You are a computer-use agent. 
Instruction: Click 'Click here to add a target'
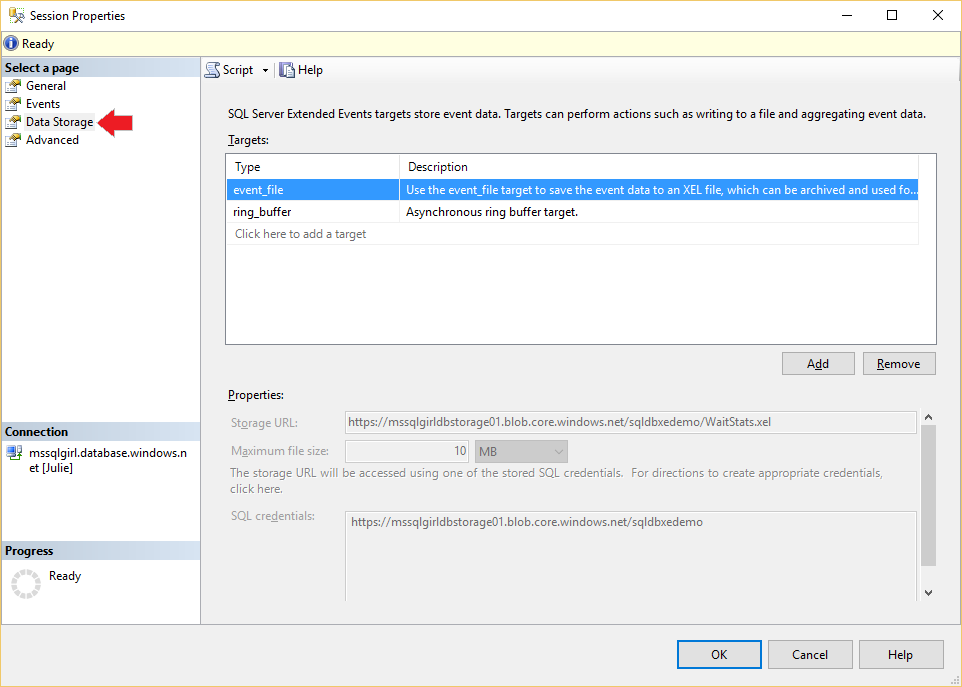point(301,234)
